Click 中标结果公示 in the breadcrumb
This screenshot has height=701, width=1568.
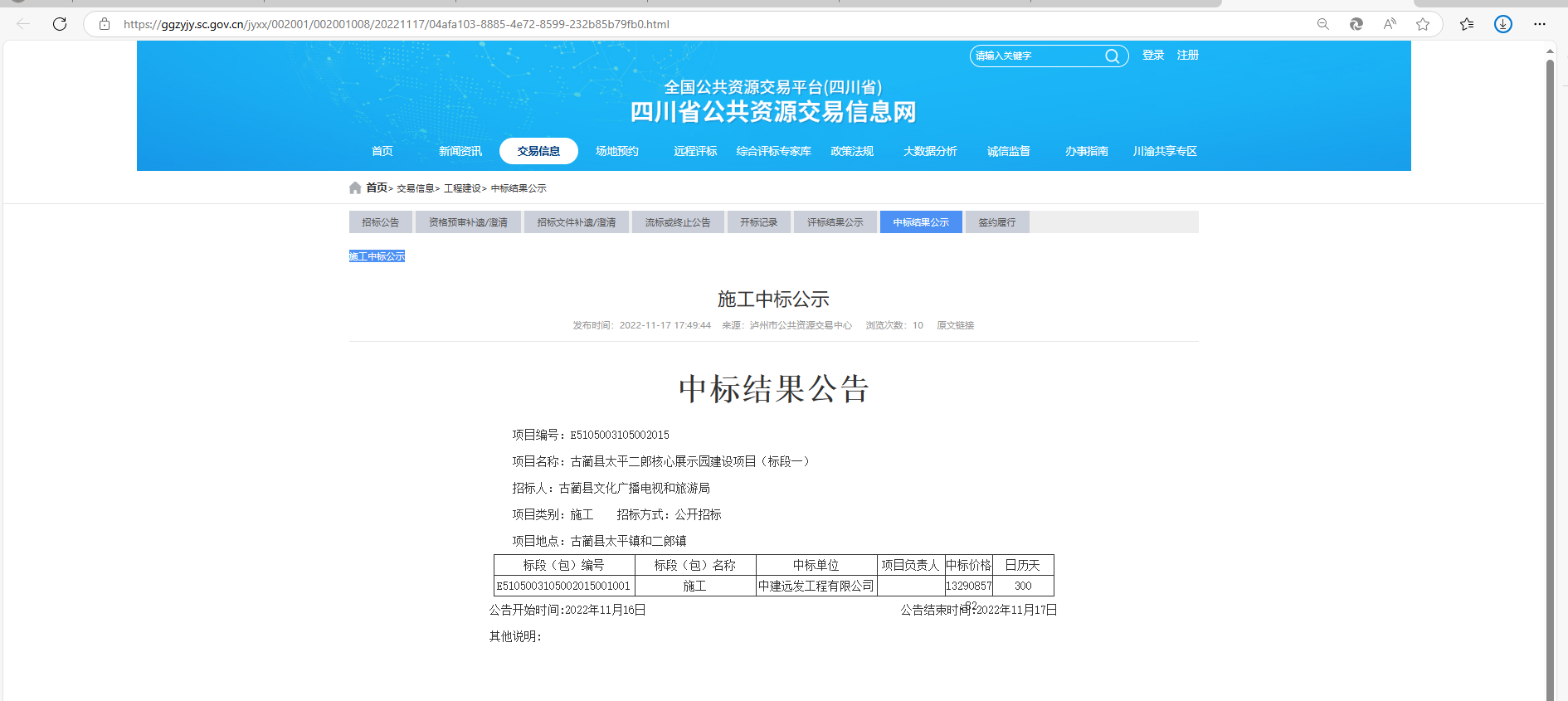pos(519,188)
